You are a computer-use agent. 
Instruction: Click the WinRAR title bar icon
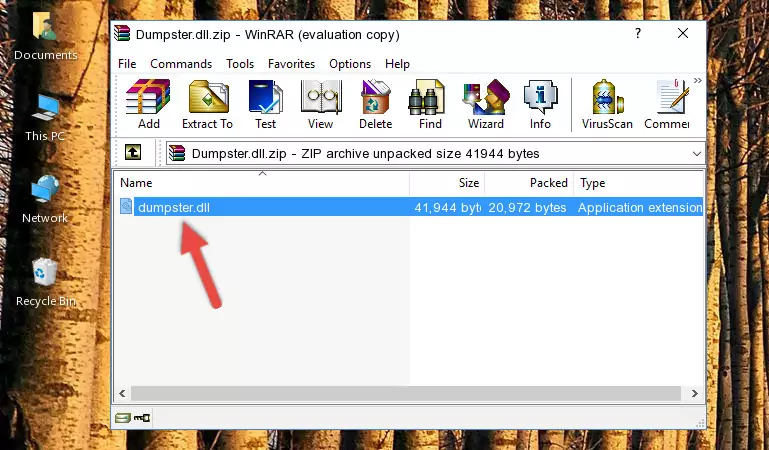122,33
